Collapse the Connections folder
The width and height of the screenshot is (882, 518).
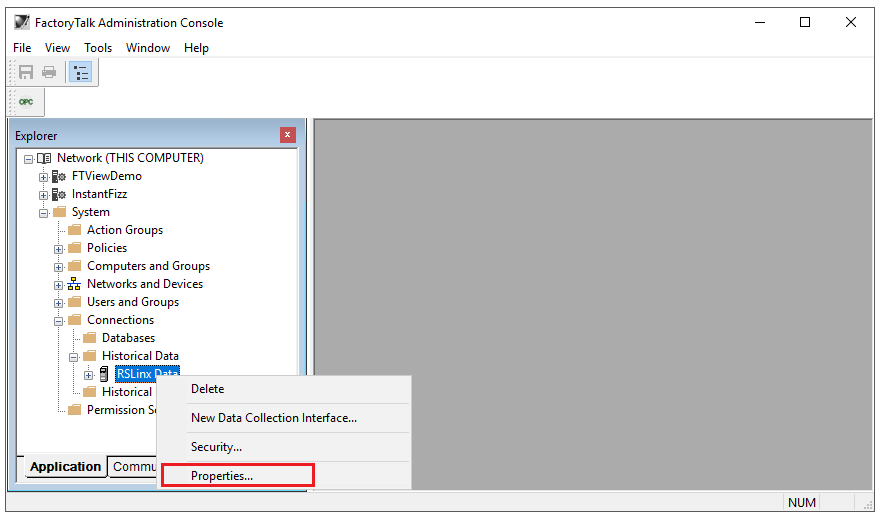click(58, 321)
